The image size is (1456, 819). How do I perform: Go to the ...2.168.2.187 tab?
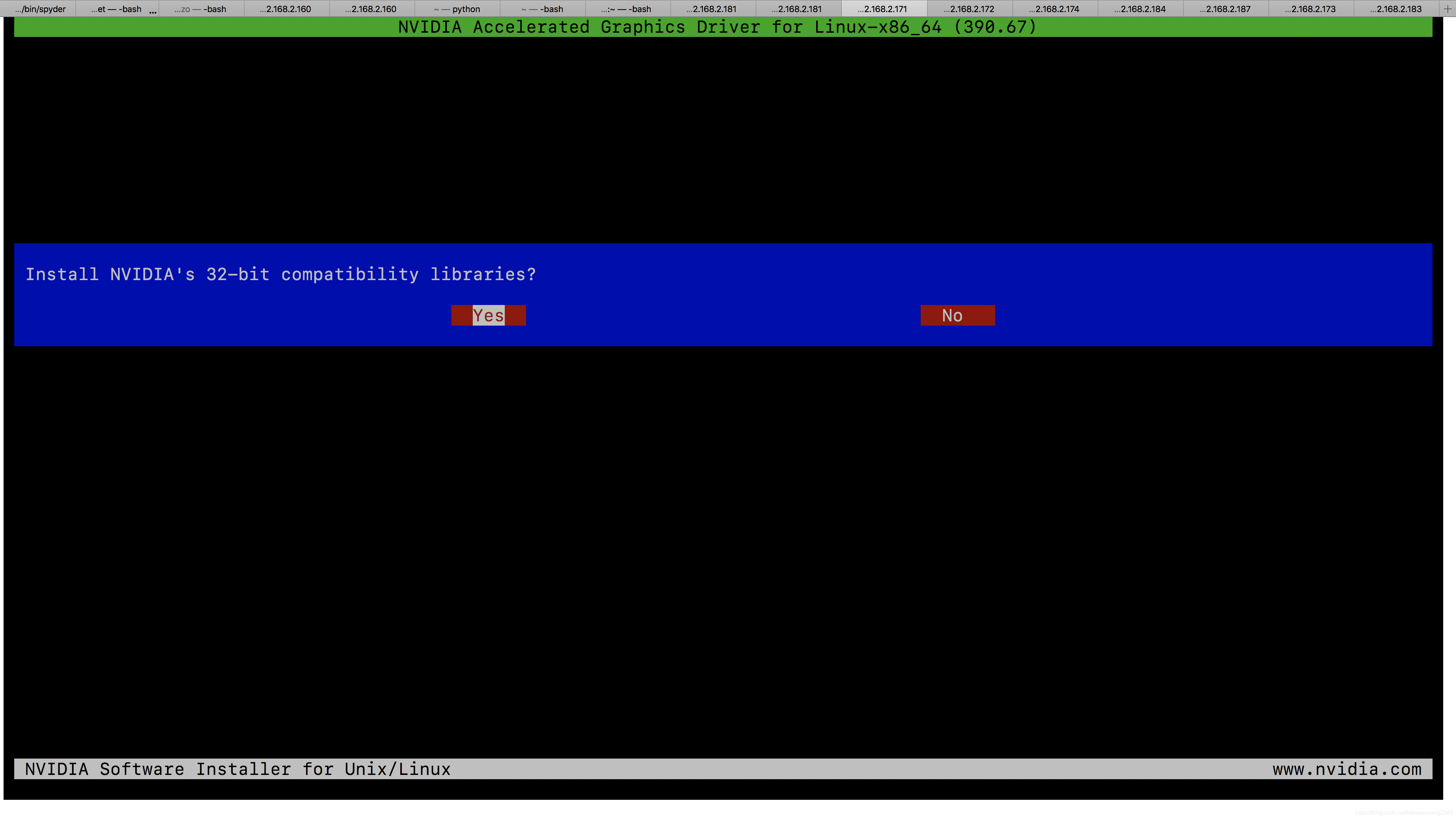pyautogui.click(x=1225, y=9)
